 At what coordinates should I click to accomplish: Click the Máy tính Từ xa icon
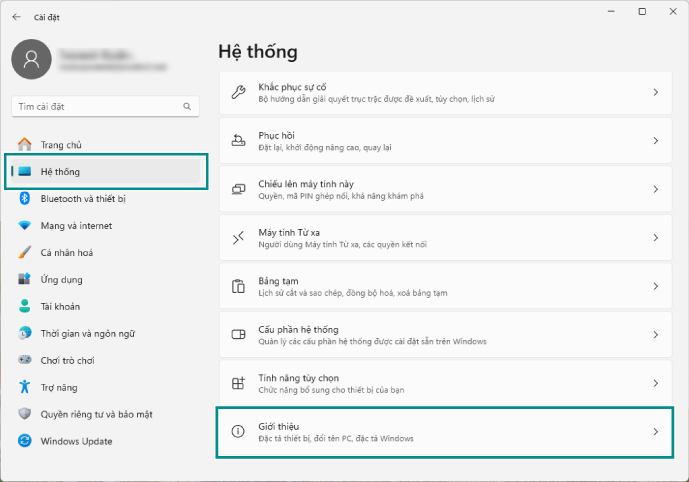[x=238, y=238]
